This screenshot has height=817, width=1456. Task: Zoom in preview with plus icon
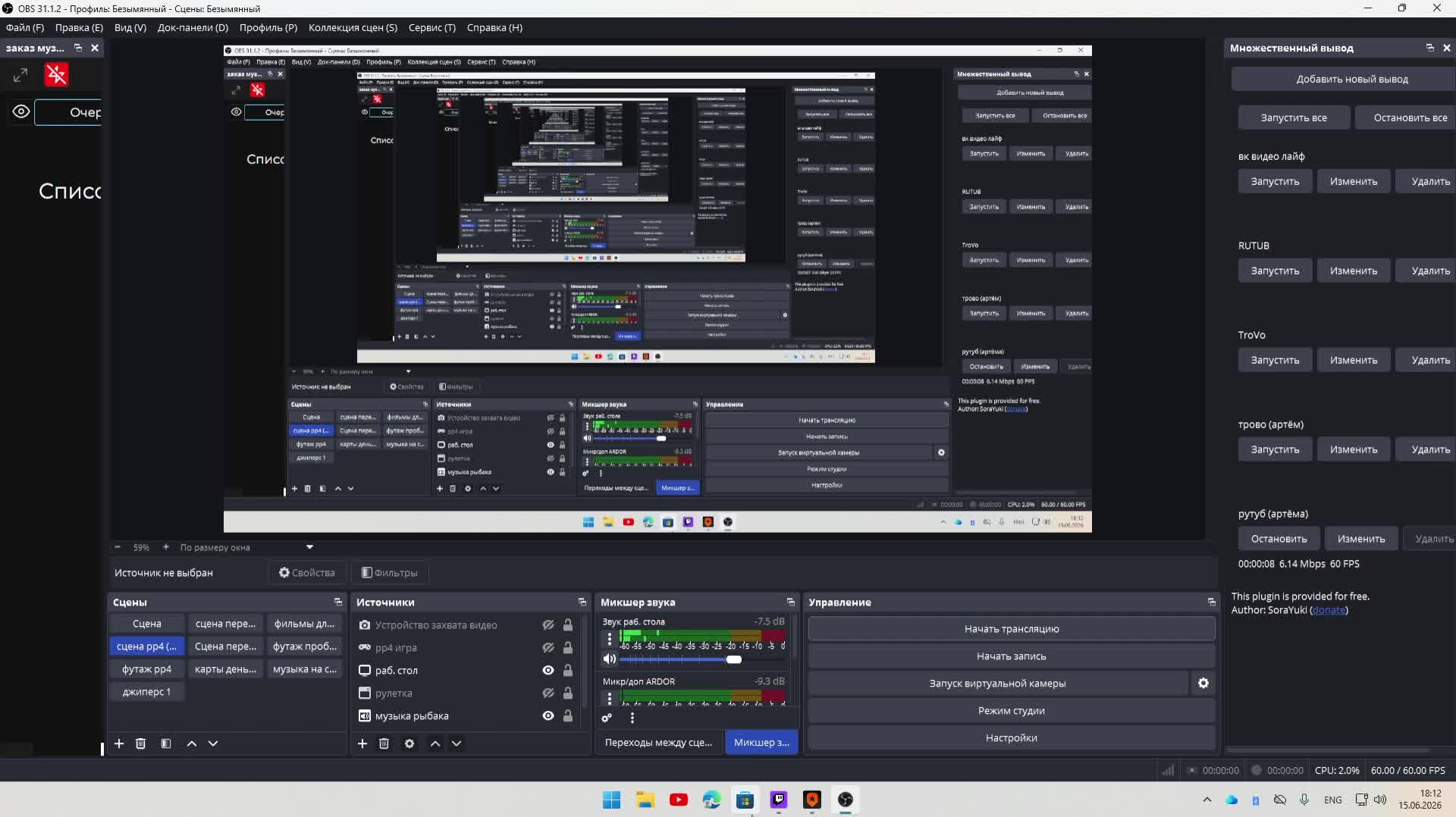click(166, 547)
